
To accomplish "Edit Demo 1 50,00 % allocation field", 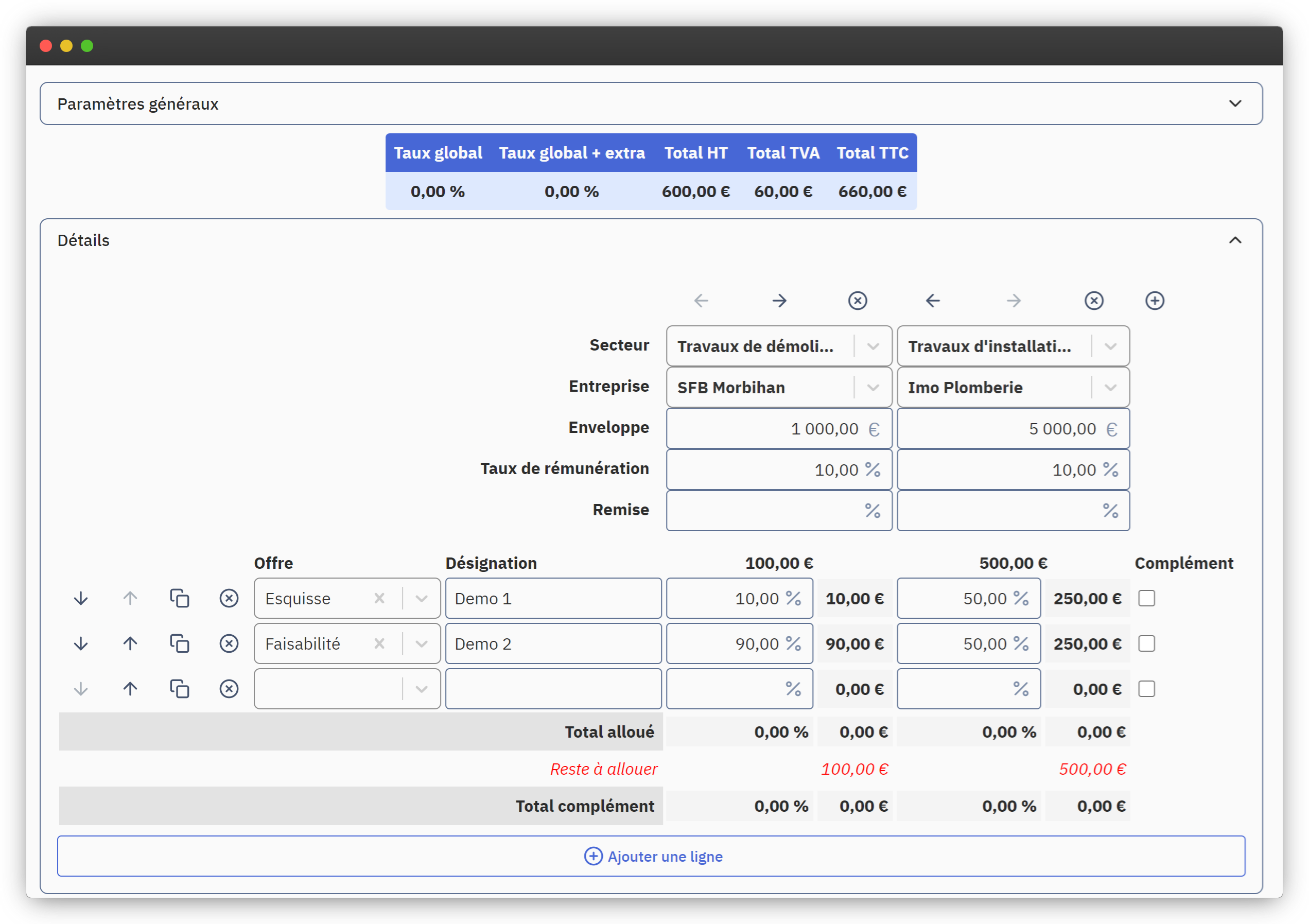I will coord(969,598).
